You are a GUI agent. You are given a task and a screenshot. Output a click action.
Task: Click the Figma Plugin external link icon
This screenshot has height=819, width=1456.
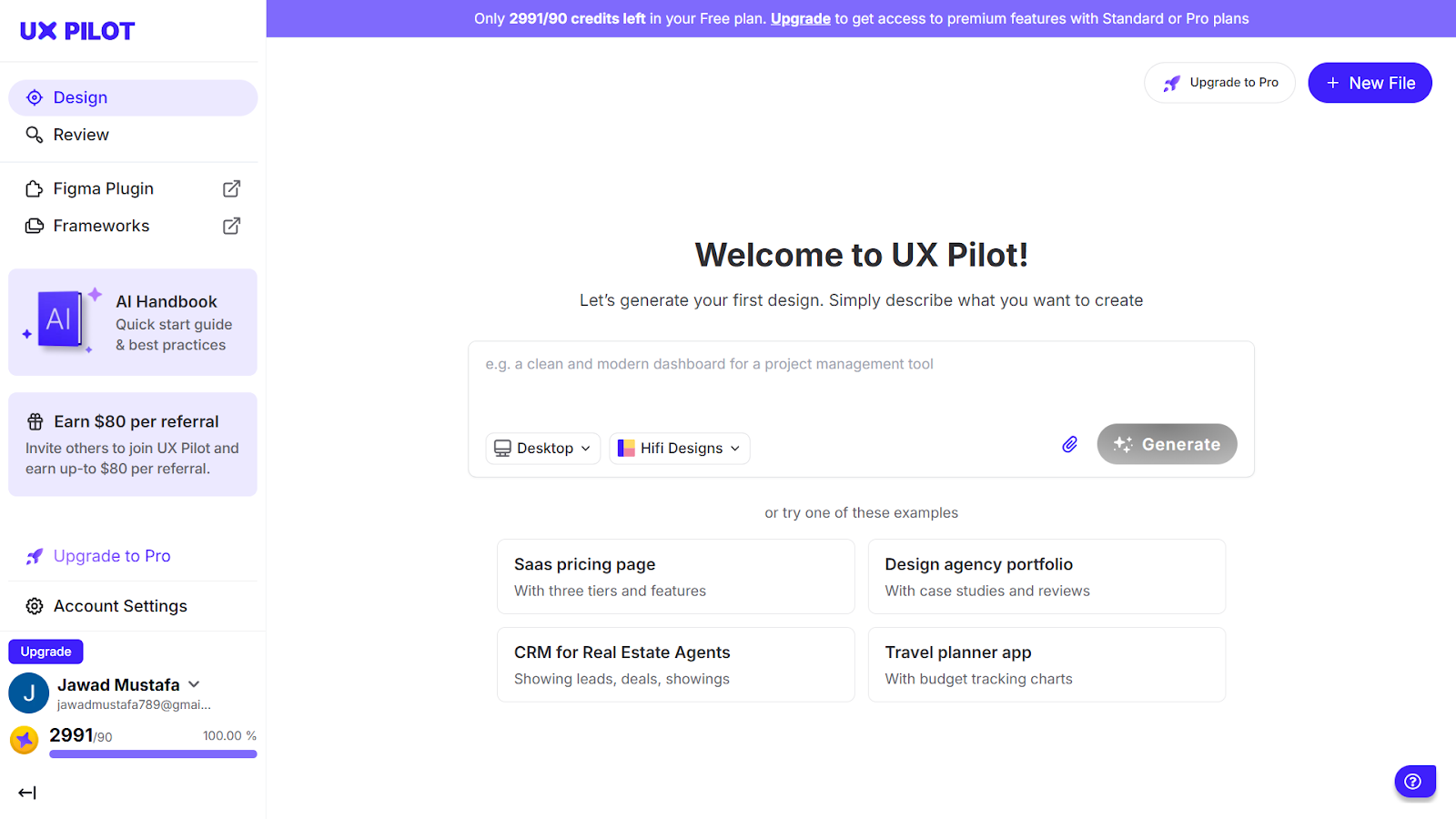click(x=232, y=188)
